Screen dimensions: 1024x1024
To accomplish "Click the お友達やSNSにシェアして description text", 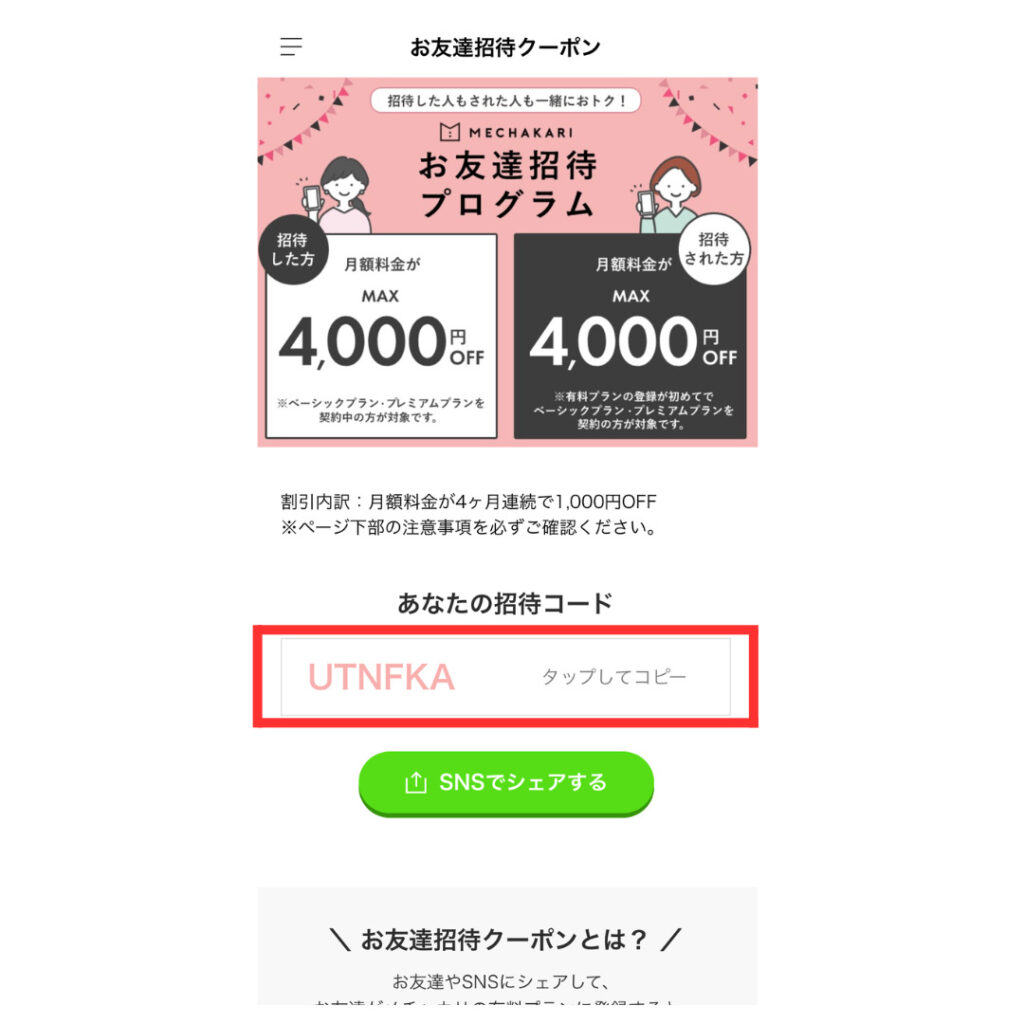I will point(501,981).
